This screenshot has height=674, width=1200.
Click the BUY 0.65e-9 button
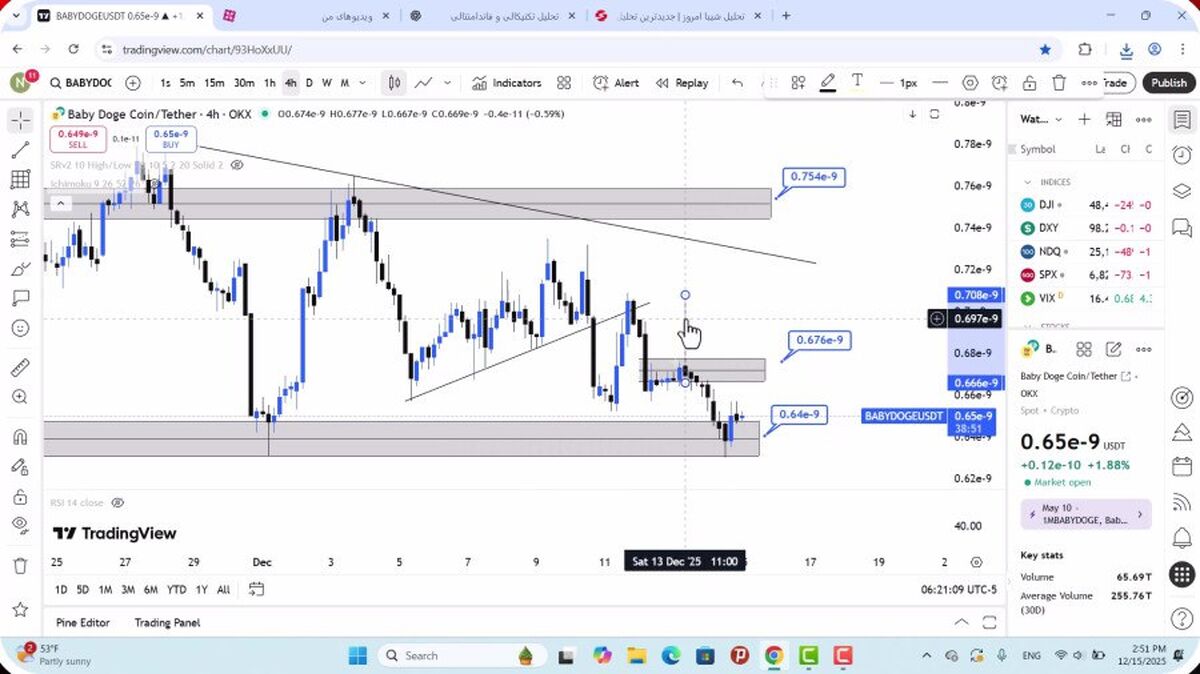170,139
